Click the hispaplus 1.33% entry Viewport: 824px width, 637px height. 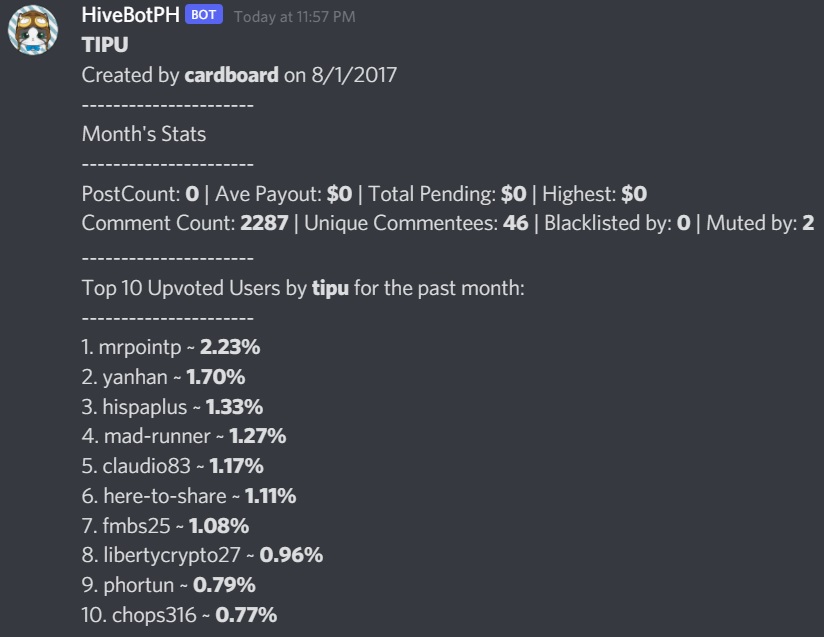pos(172,407)
